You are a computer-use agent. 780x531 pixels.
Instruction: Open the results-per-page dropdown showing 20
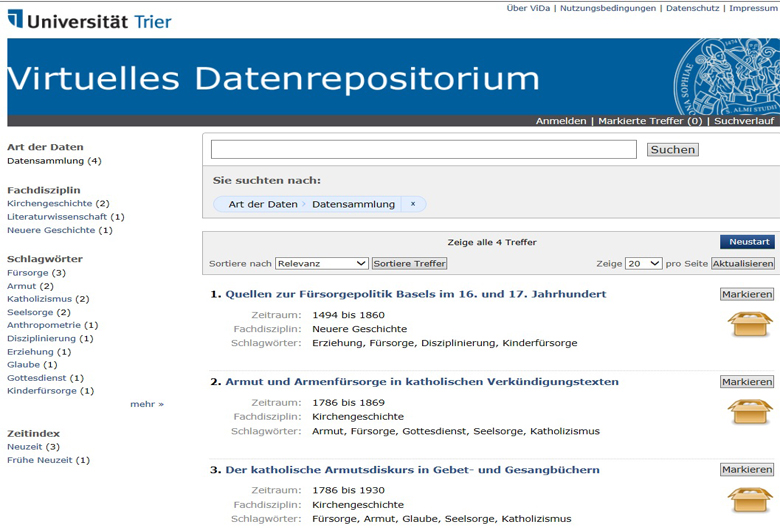644,263
